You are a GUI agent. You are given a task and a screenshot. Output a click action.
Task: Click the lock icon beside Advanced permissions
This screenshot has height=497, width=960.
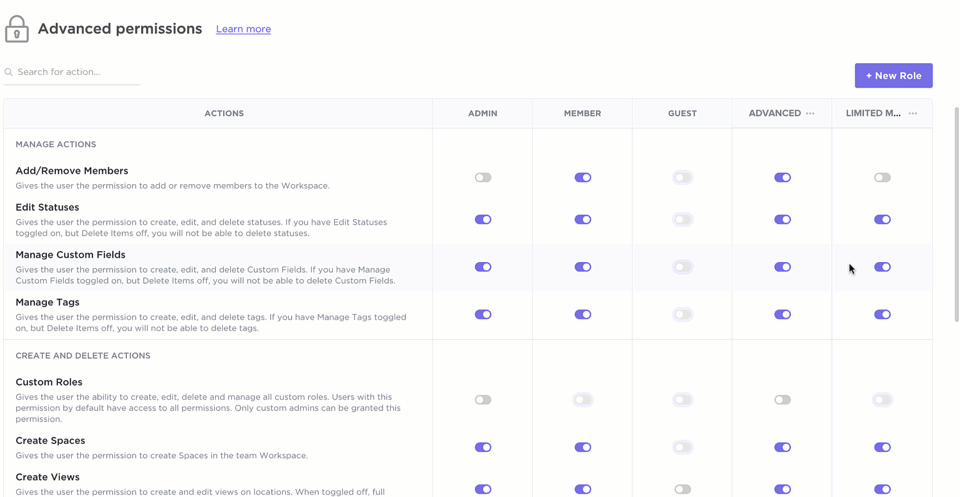(x=17, y=29)
